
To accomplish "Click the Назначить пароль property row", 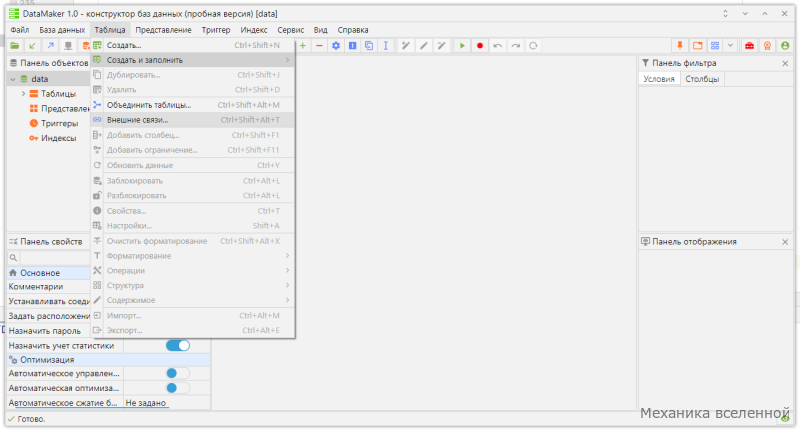I will (49, 331).
